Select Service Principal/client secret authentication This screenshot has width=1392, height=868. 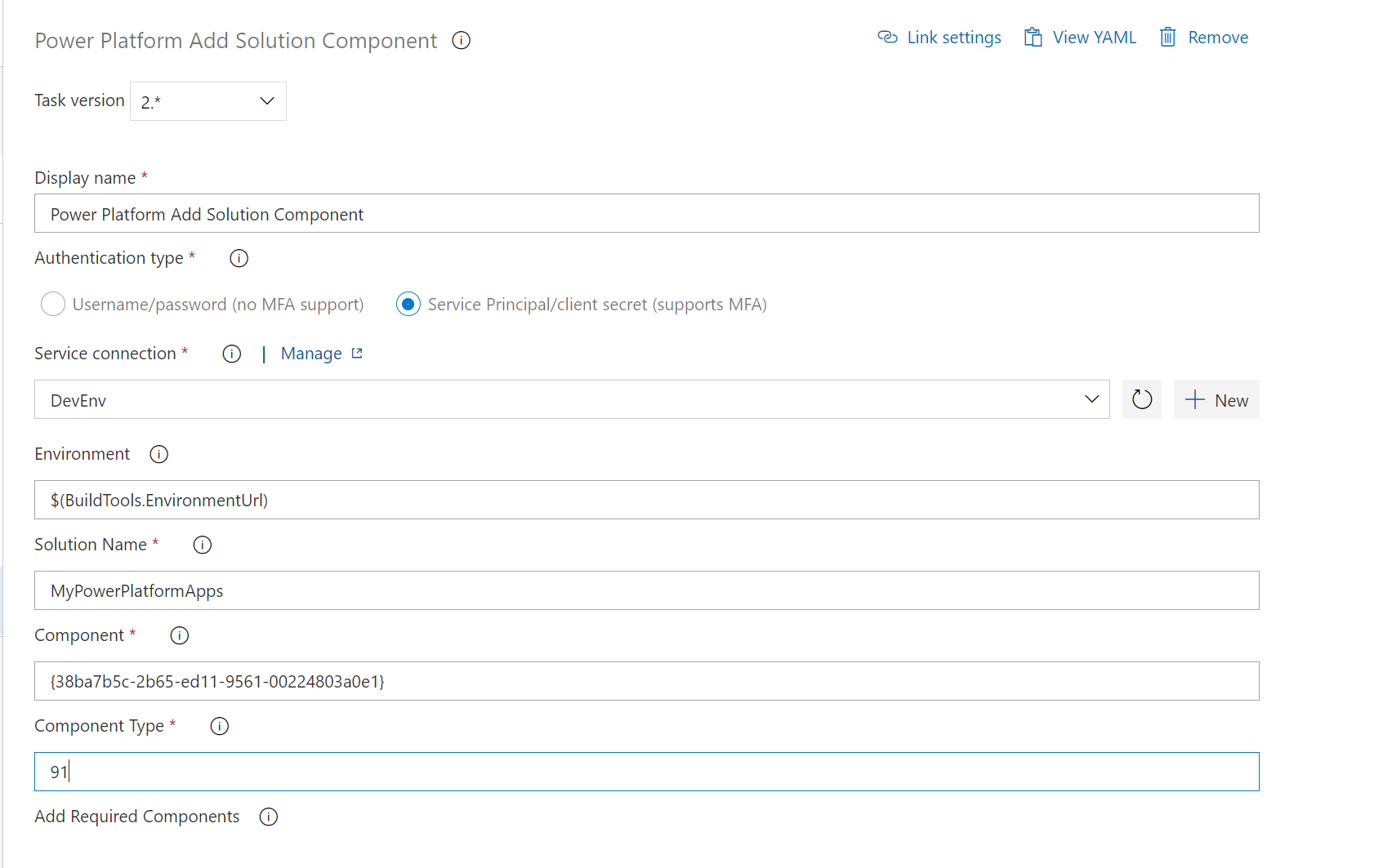tap(408, 304)
